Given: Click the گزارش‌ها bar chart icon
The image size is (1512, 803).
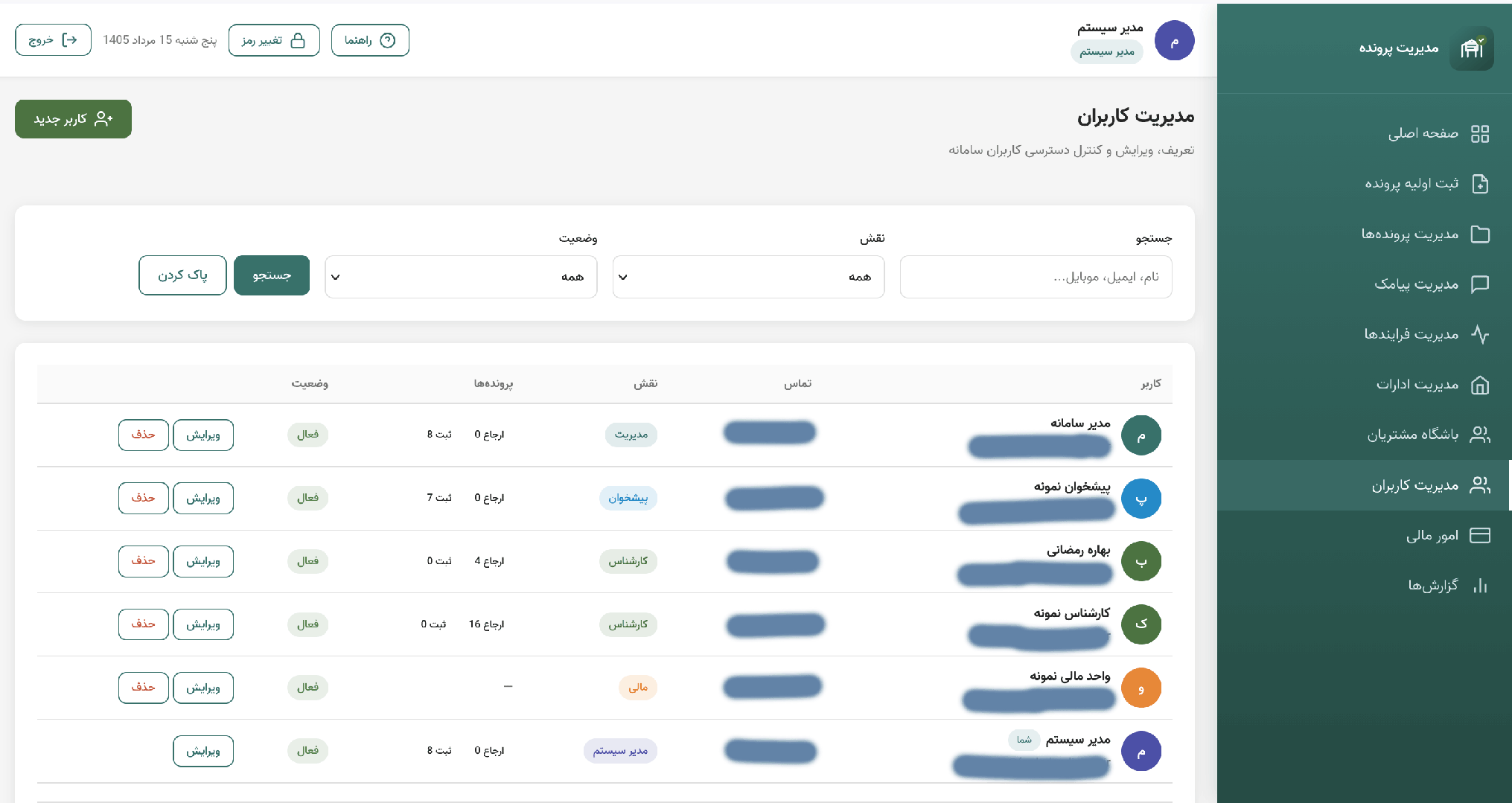Looking at the screenshot, I should pyautogui.click(x=1480, y=586).
